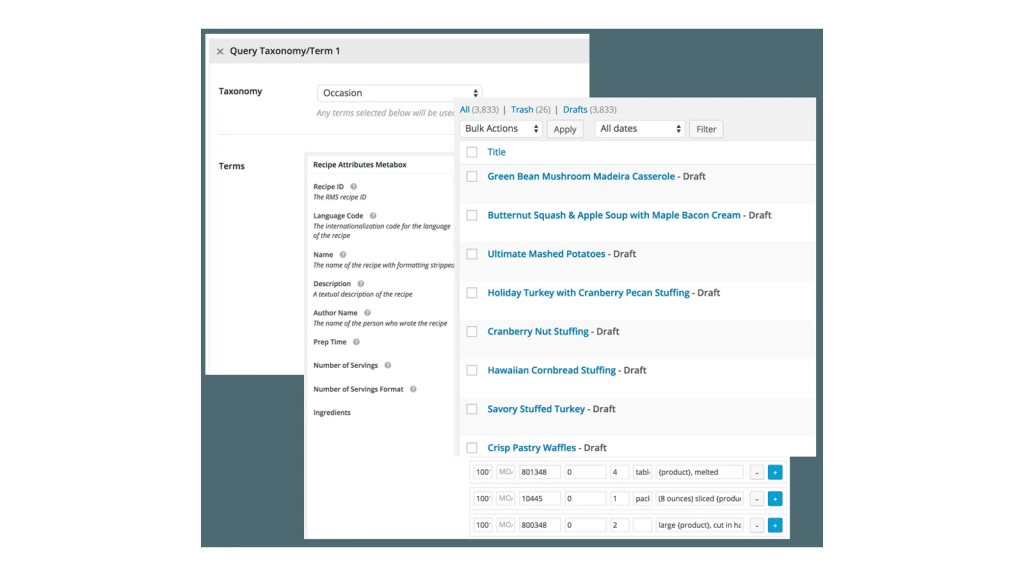Click the Recipe Attributes Metabox heading
Viewport: 1024px width, 576px height.
tap(360, 165)
